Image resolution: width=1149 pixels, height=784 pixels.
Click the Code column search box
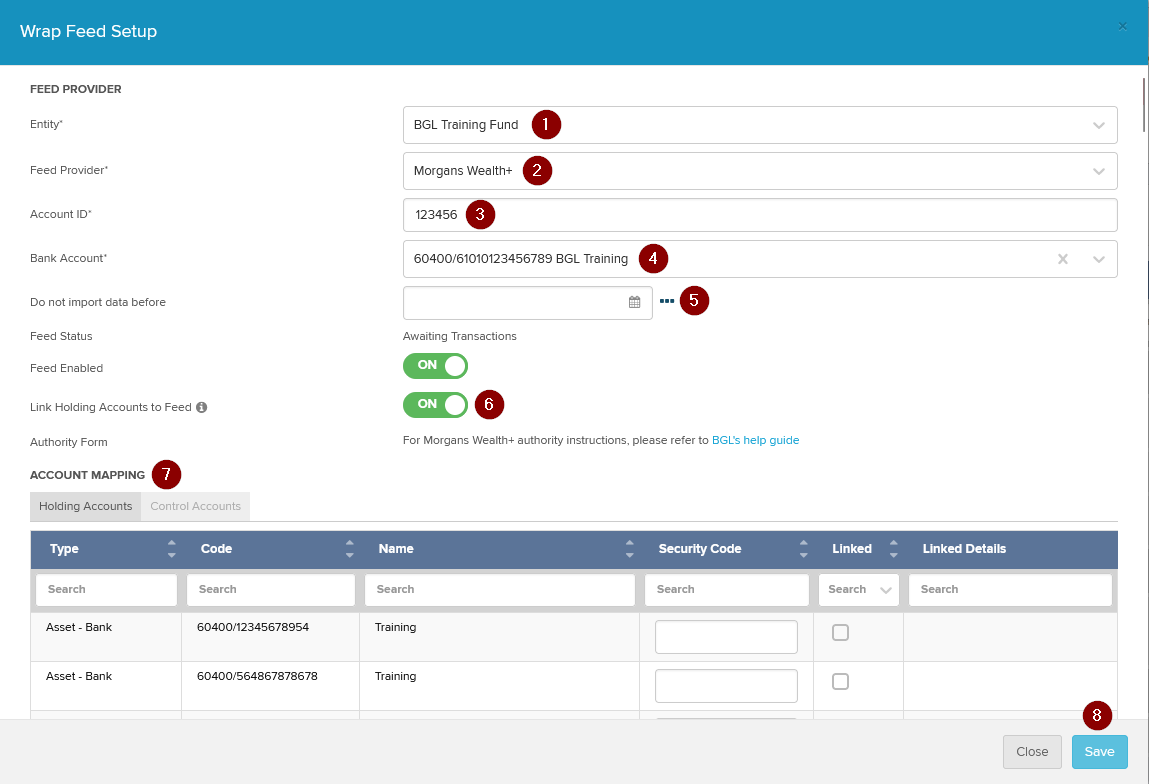click(271, 590)
